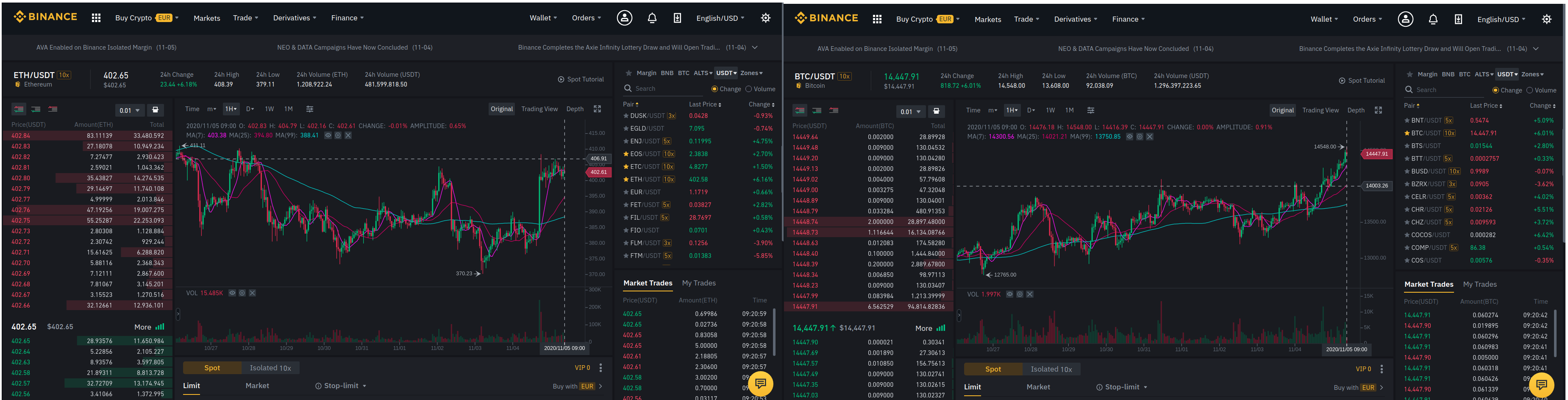Open 0.01 price precision dropdown in ETH/USDT window

pos(129,110)
